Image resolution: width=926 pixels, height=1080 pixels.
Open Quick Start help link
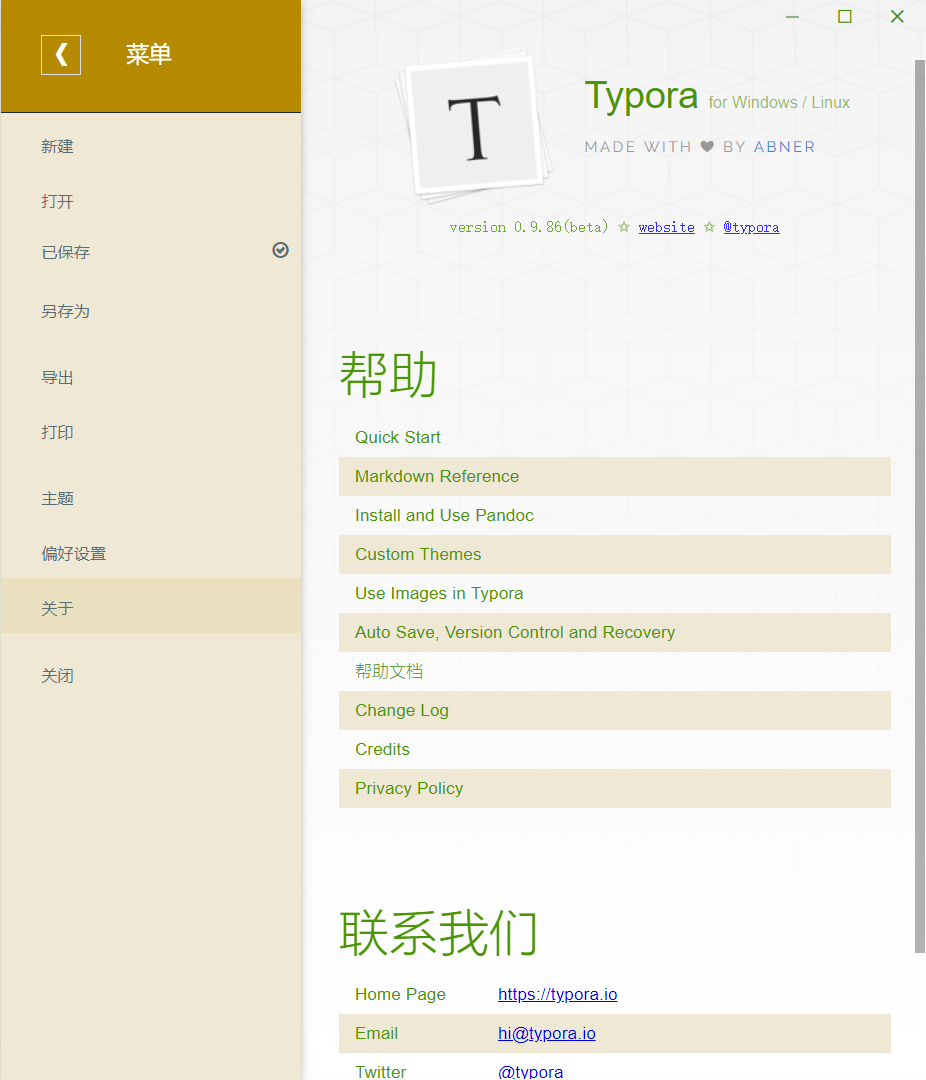pos(615,437)
